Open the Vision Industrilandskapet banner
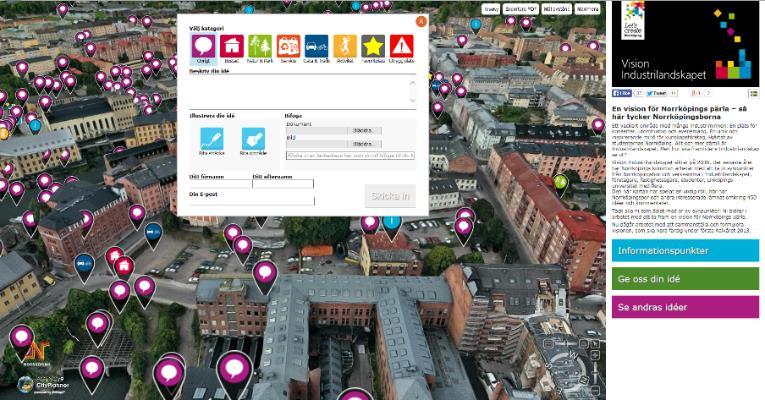Viewport: 765px width, 400px height. 685,44
